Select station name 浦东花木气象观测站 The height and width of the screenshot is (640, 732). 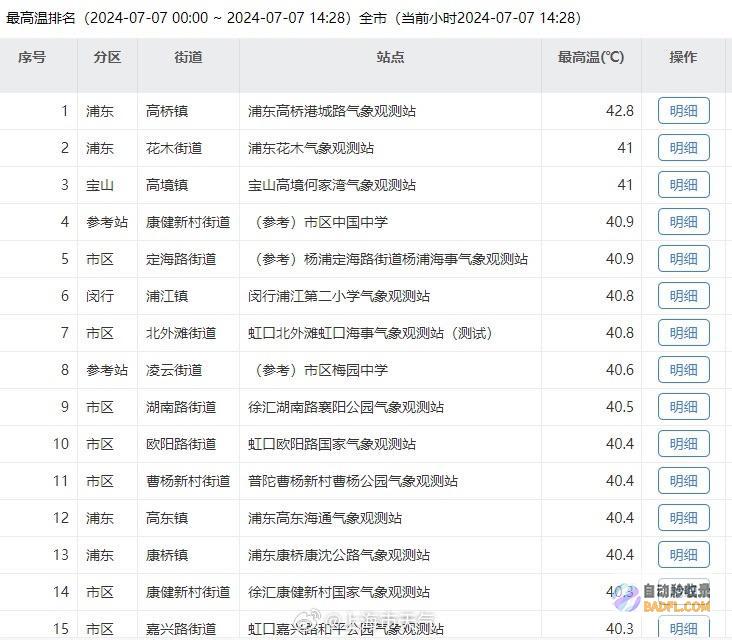(311, 148)
